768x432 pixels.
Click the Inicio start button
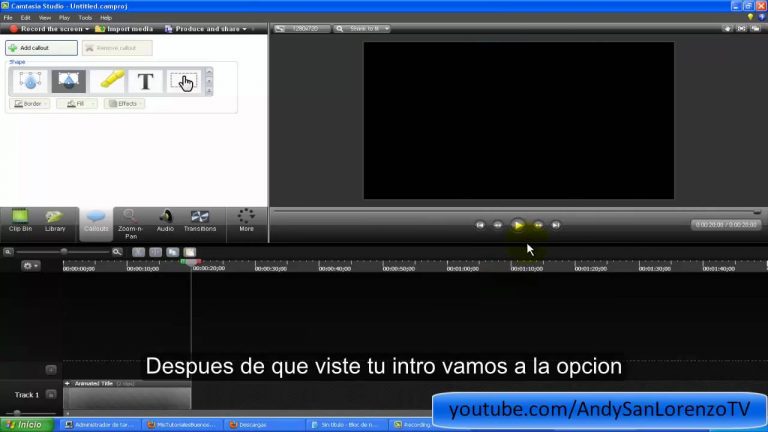click(26, 425)
